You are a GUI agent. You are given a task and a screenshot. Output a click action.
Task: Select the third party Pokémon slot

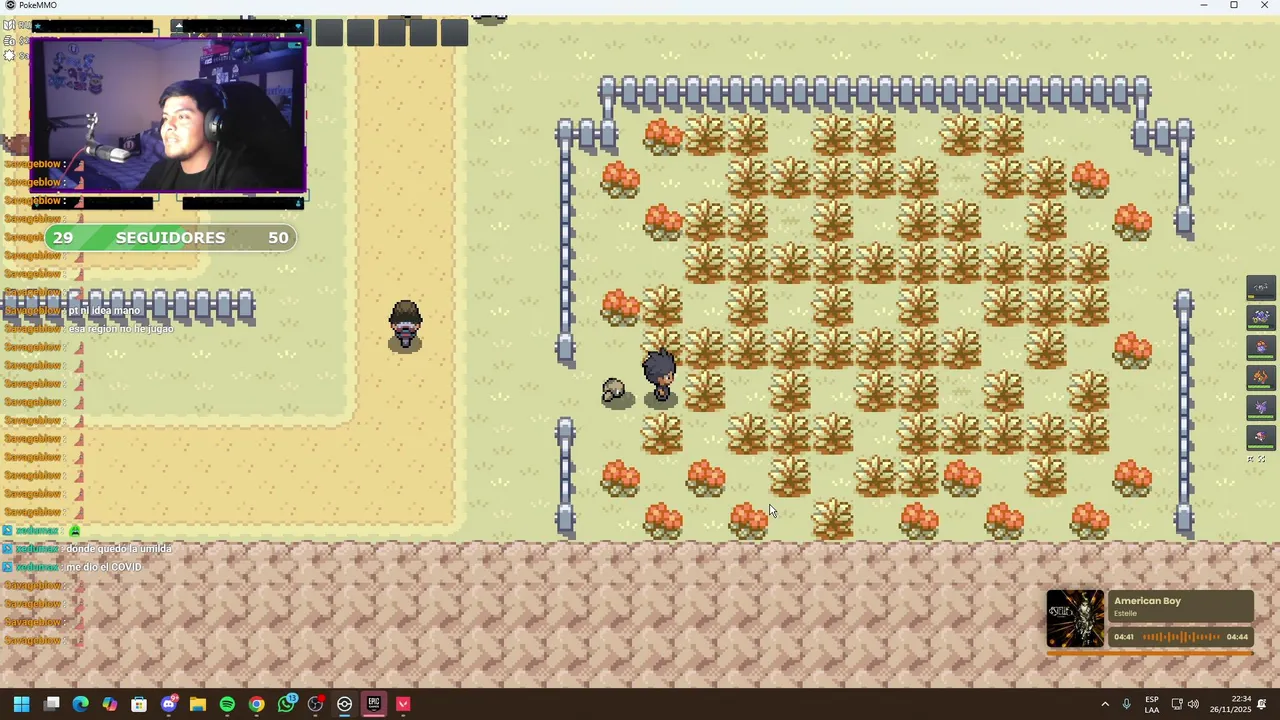(1260, 348)
